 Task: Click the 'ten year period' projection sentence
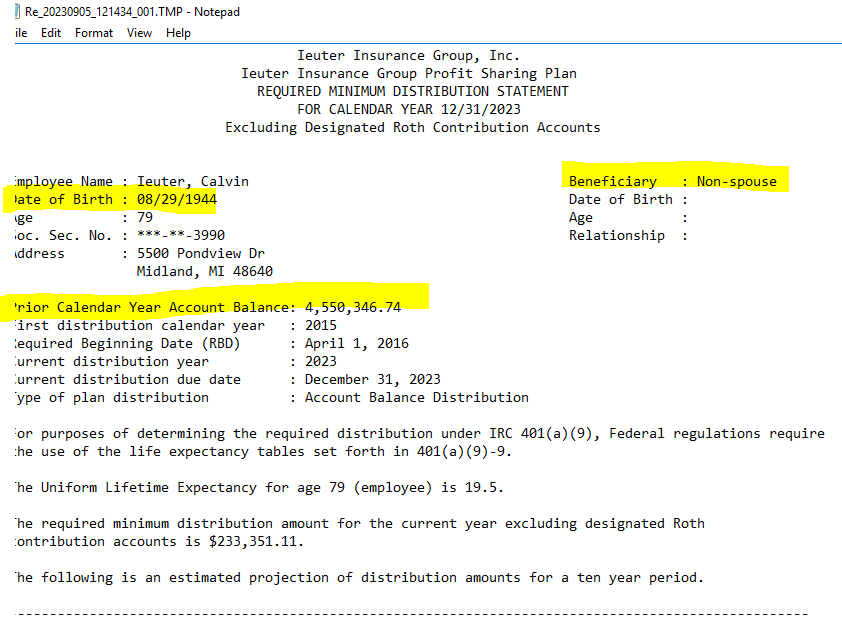pyautogui.click(x=359, y=577)
